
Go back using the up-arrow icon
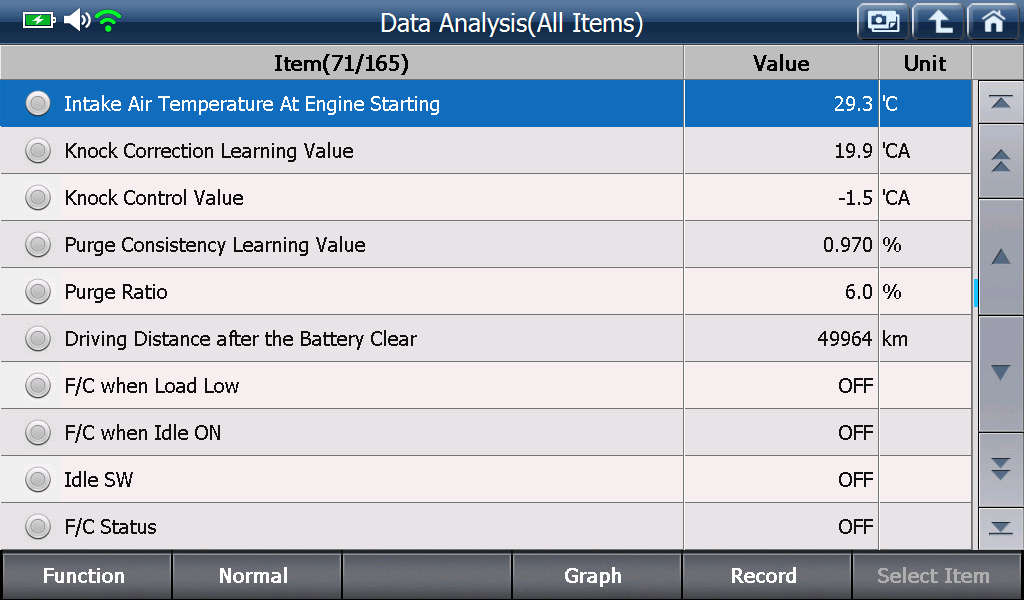[x=938, y=22]
